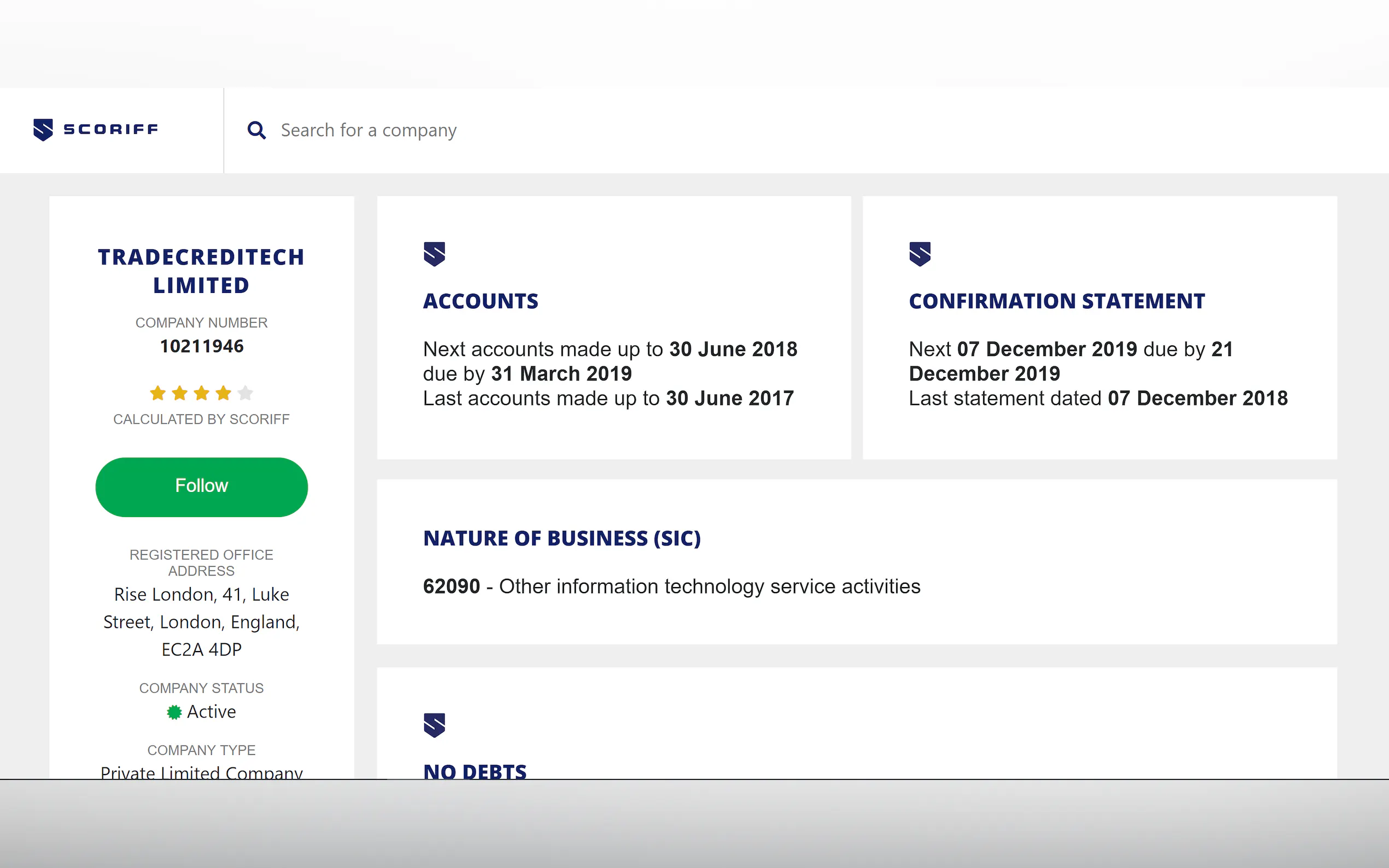Click the SIC code 62090
The height and width of the screenshot is (868, 1389).
(x=451, y=587)
